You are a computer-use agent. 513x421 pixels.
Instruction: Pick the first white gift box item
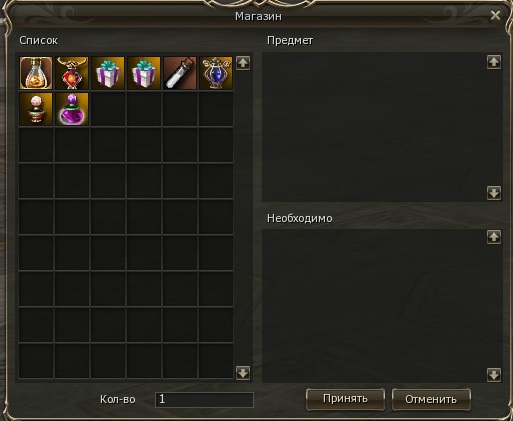108,73
